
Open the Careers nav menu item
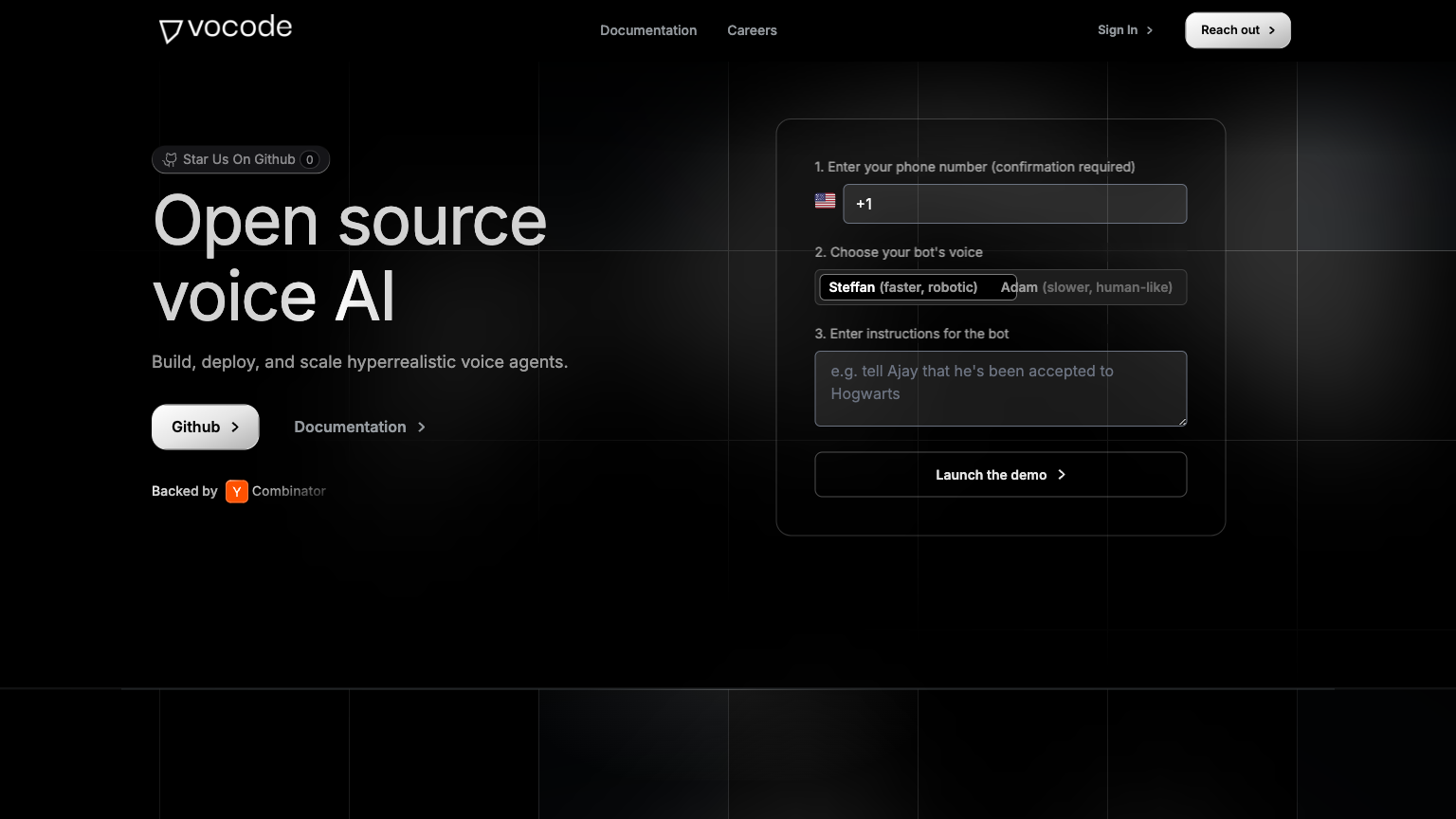[752, 30]
